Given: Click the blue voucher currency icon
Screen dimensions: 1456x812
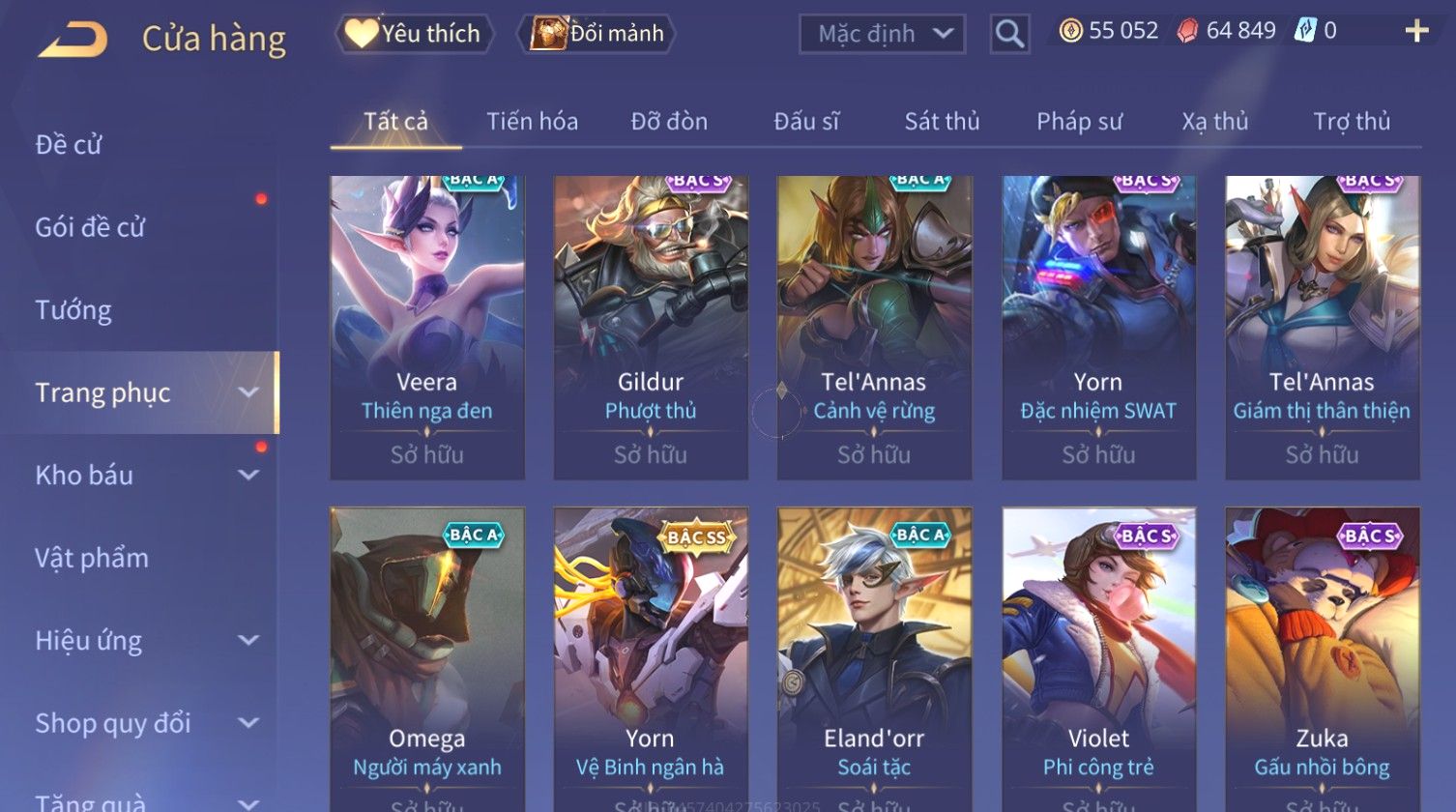Looking at the screenshot, I should pyautogui.click(x=1305, y=31).
